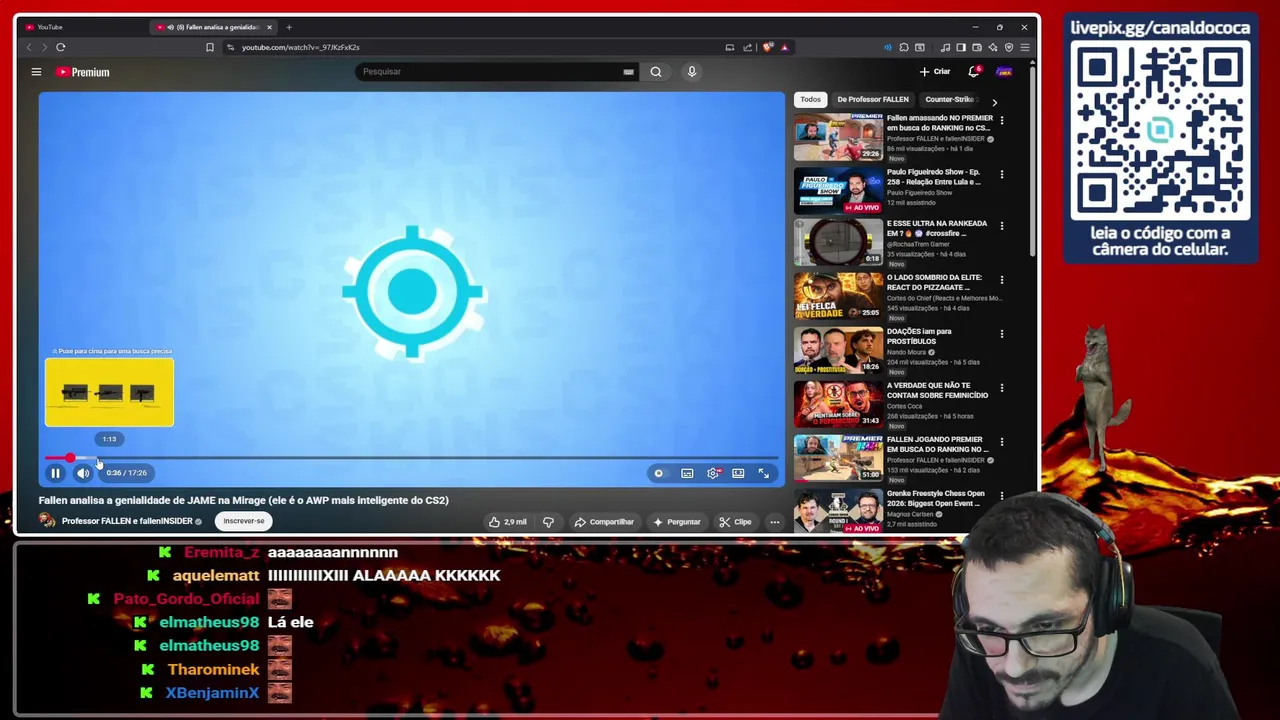Enter fullscreen with the player's fullscreen icon
This screenshot has width=1280, height=720.
click(x=764, y=473)
